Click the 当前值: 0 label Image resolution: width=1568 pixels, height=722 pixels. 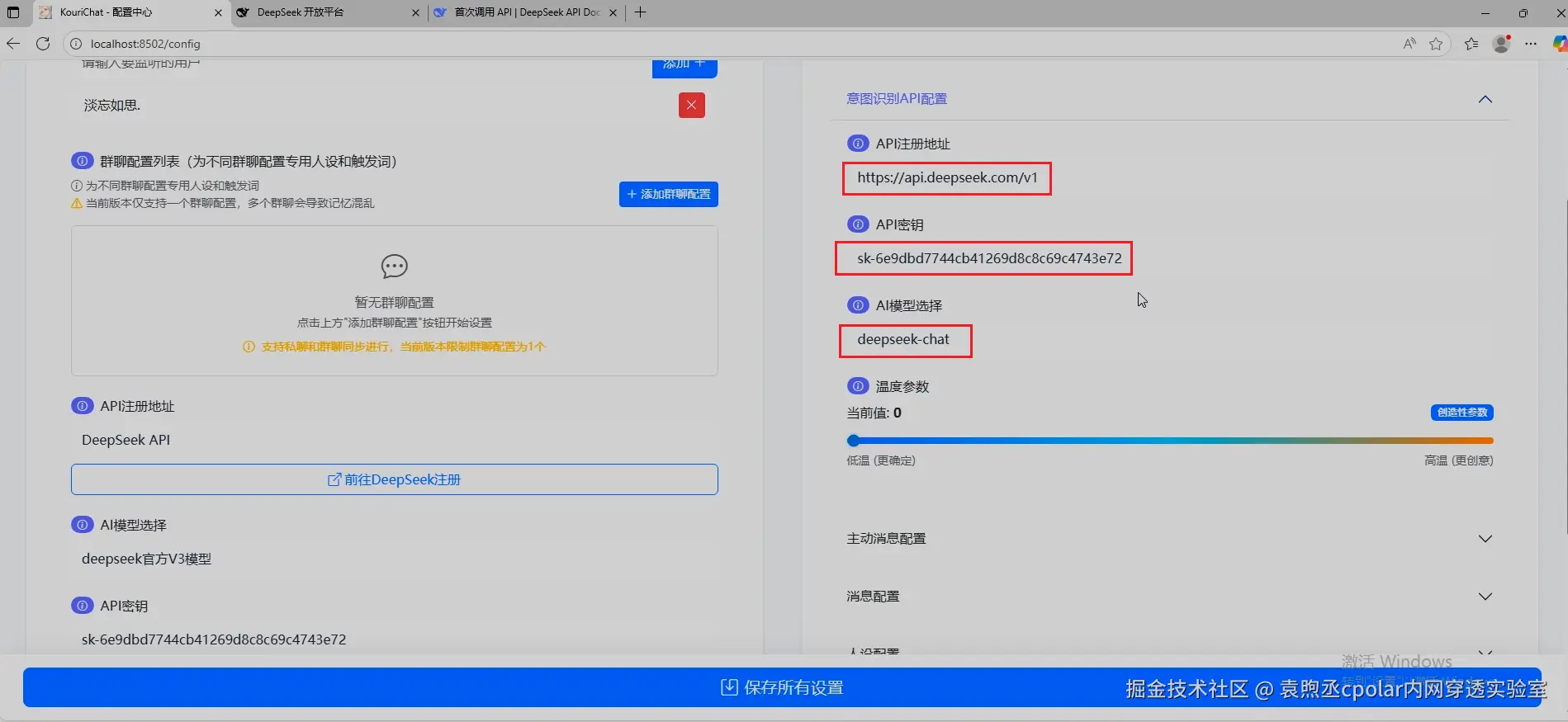tap(874, 413)
